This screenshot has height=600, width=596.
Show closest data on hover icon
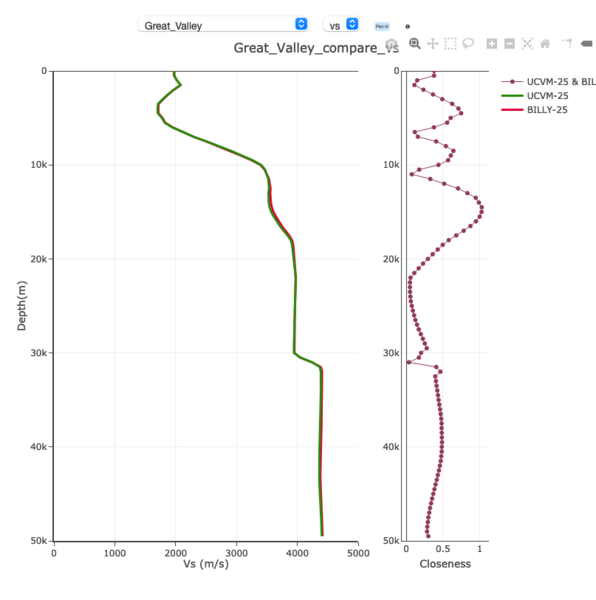(586, 44)
